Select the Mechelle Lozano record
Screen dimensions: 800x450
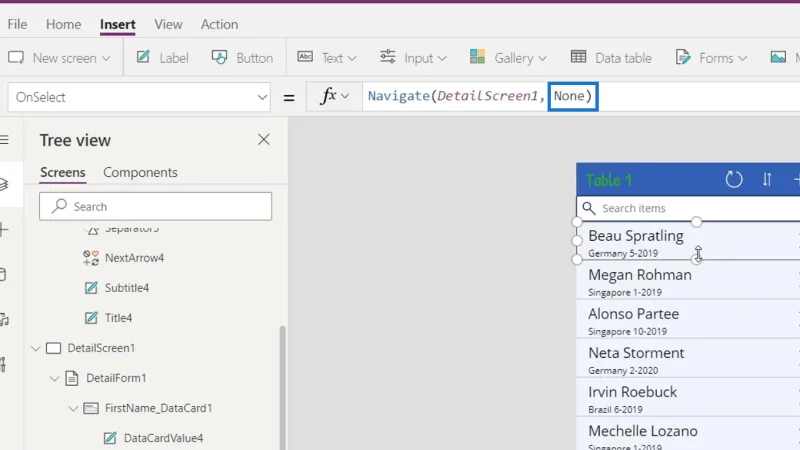pos(688,435)
